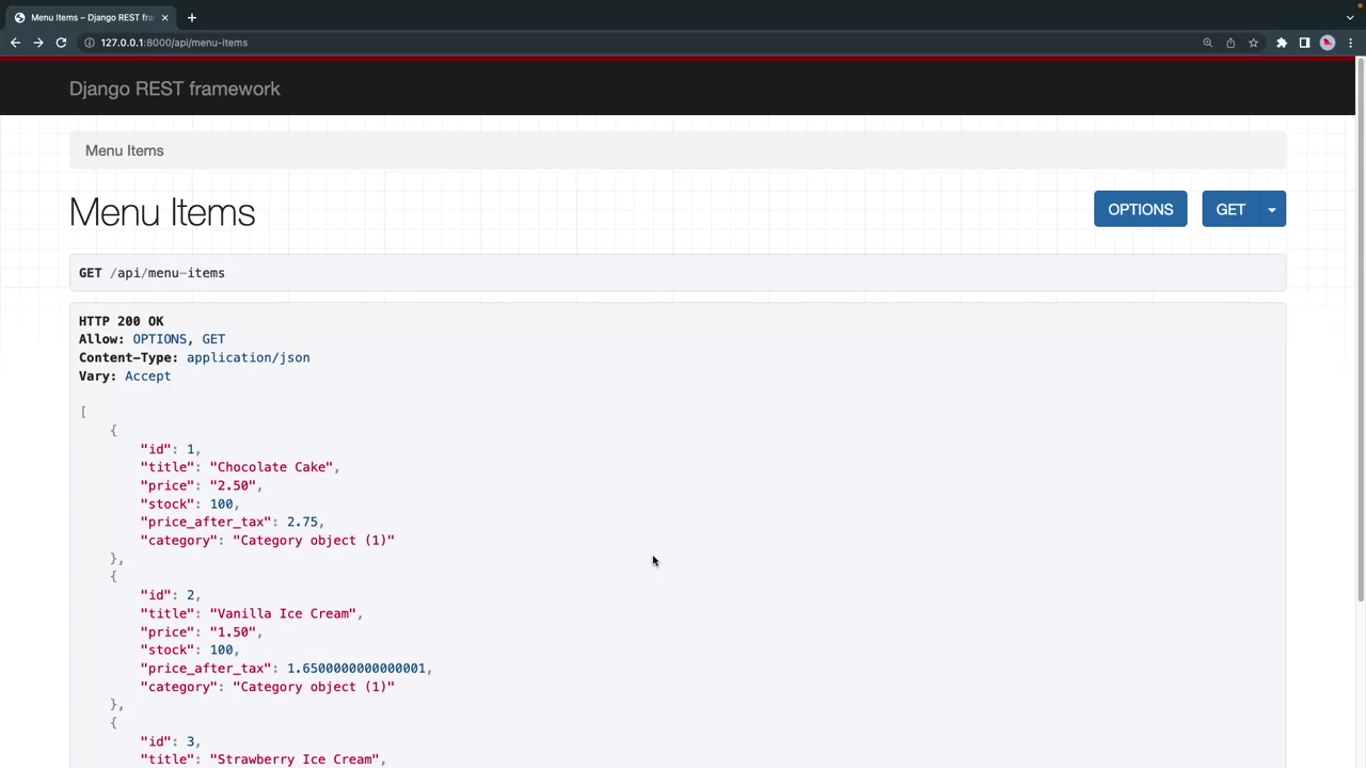Image resolution: width=1366 pixels, height=768 pixels.
Task: Expand the tab search chevron
Action: coord(1350,17)
